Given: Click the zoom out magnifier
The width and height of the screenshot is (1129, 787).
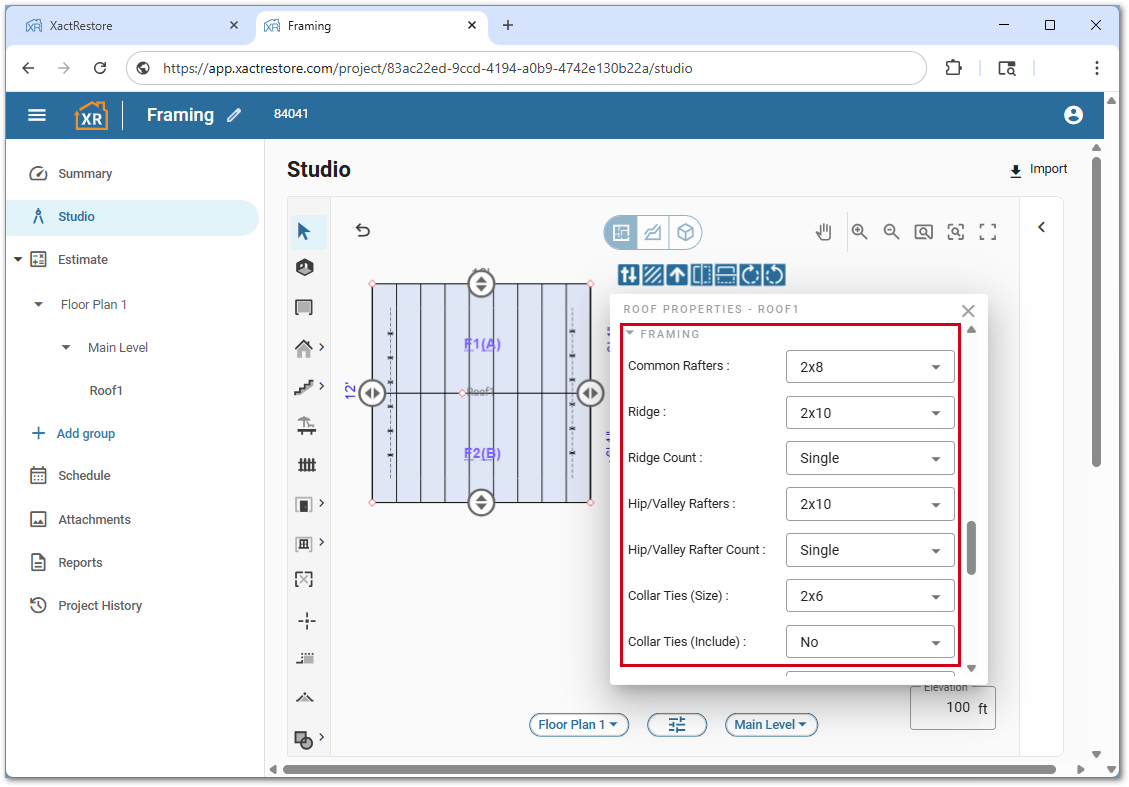Looking at the screenshot, I should click(x=891, y=232).
